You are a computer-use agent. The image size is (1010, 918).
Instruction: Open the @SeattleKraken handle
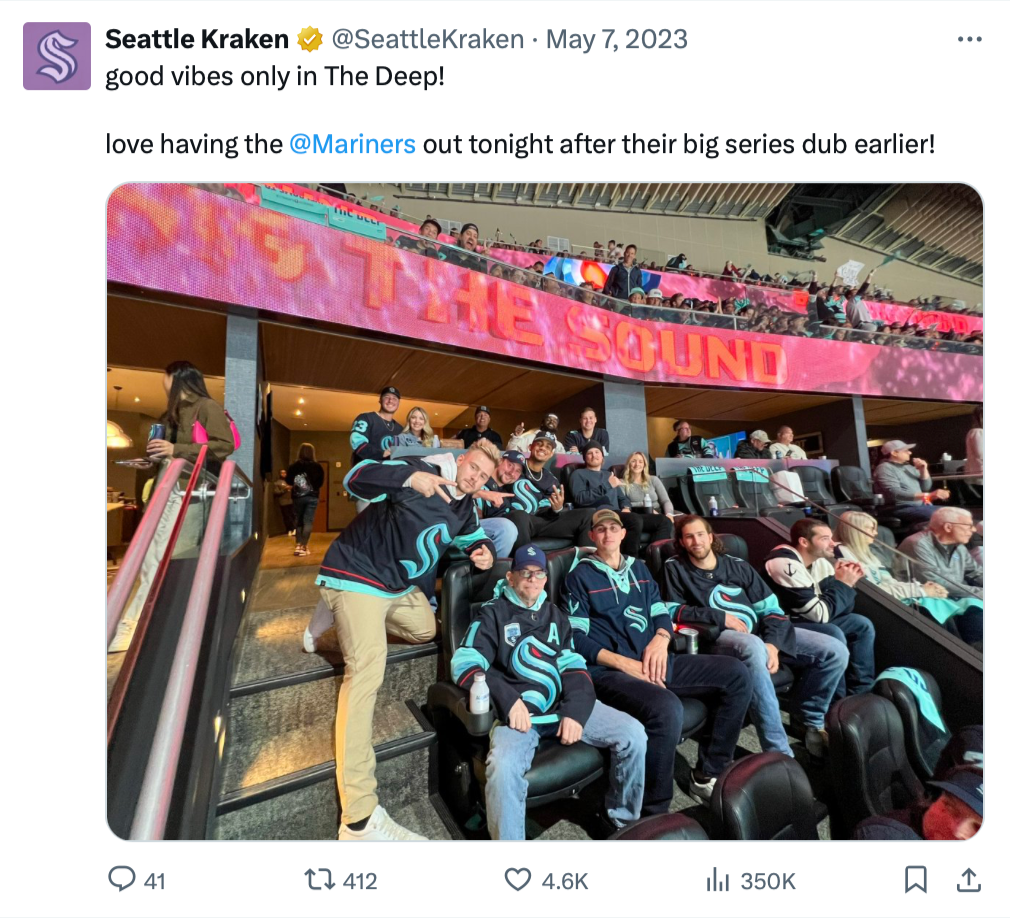[x=427, y=39]
